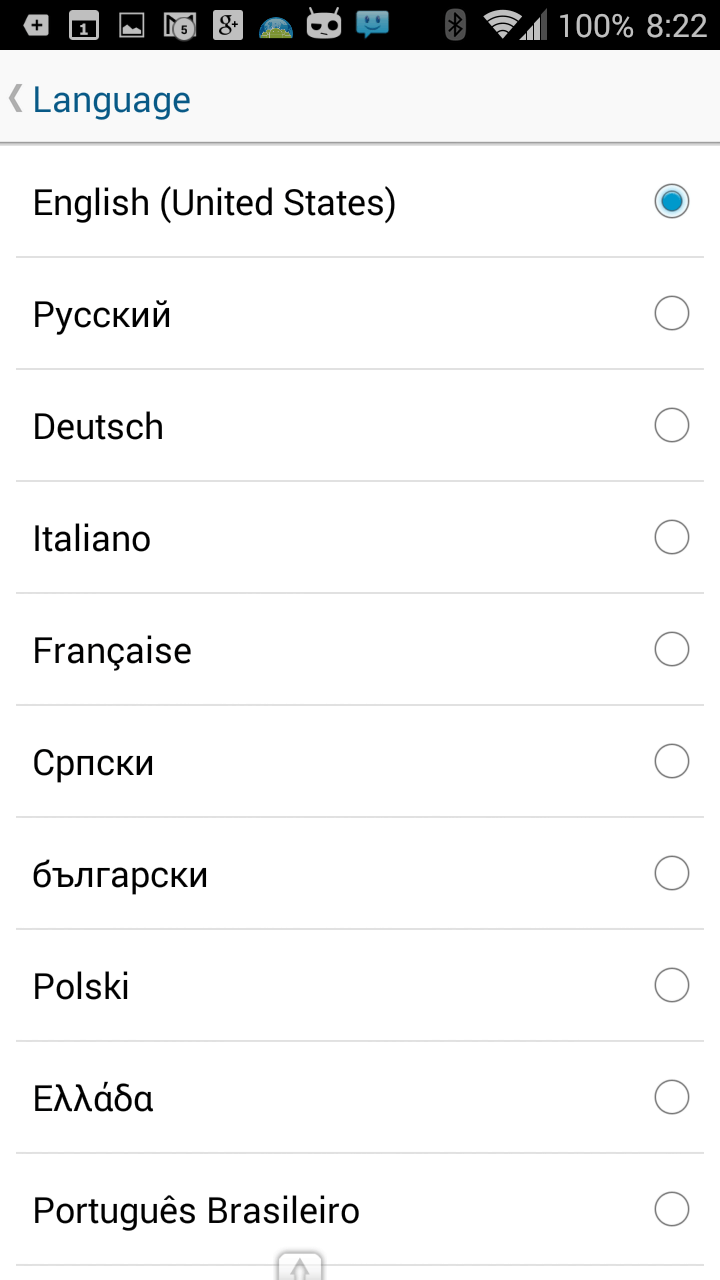Select the English (United States) radio button
This screenshot has height=1280, width=720.
(x=671, y=202)
